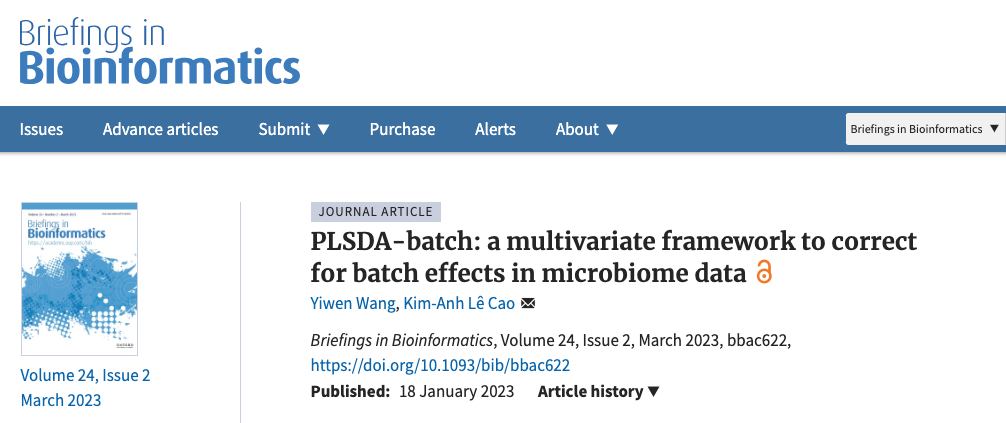Open the Briefings in Bioinformatics search scope dropdown
This screenshot has width=1006, height=423.
tap(924, 129)
